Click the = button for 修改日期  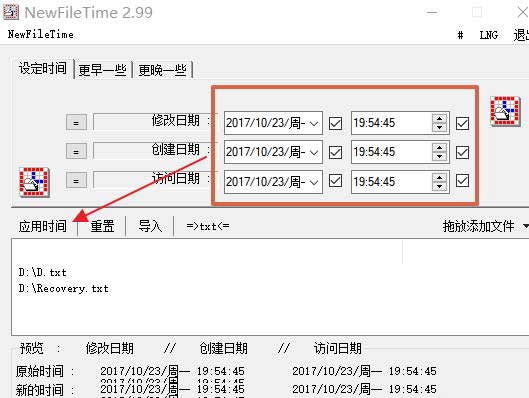coord(76,122)
